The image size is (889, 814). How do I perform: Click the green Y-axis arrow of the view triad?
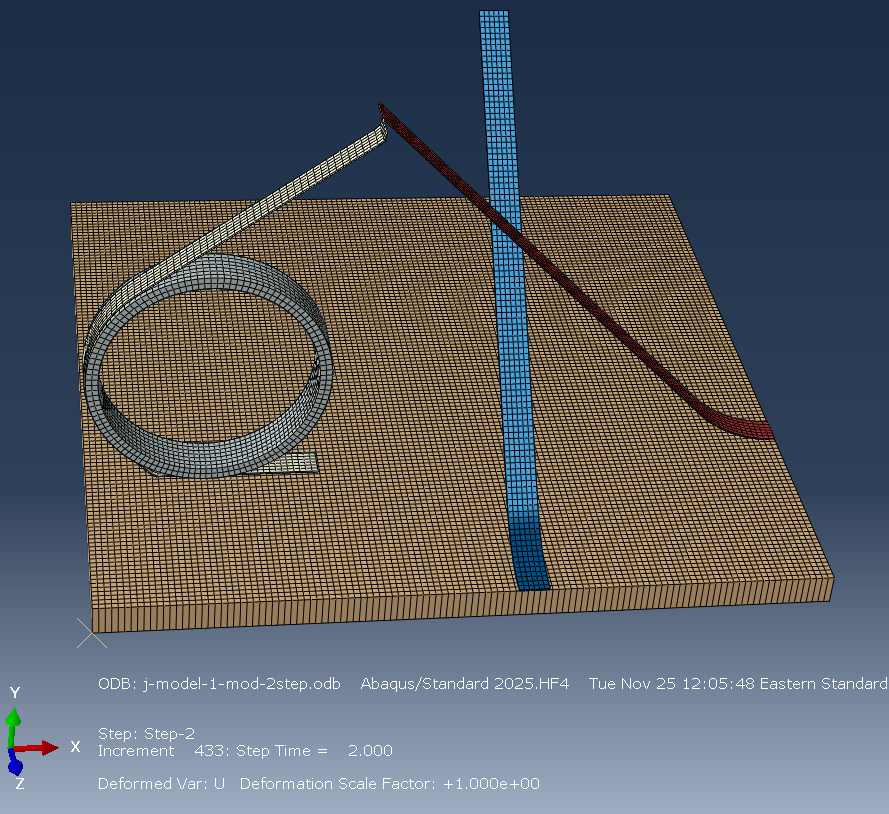13,719
